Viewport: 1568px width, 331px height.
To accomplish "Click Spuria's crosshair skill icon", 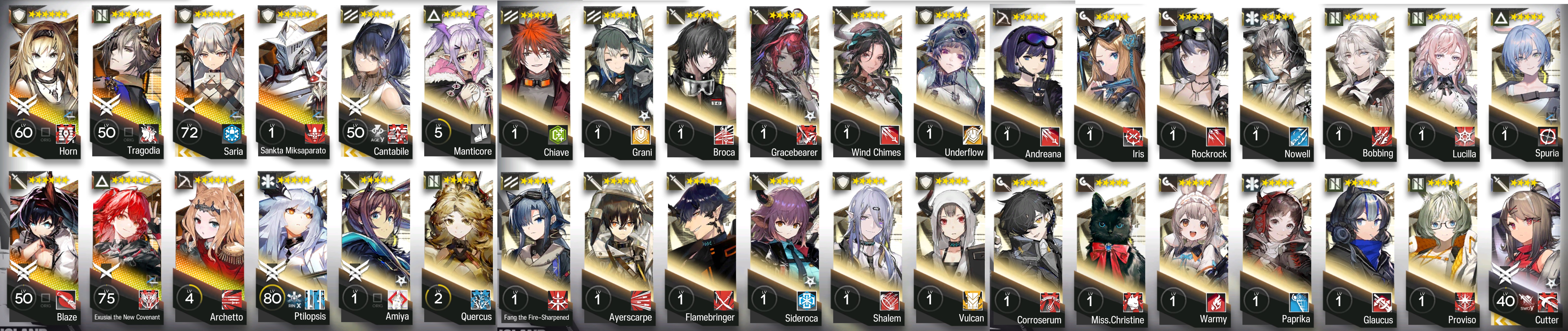I will pyautogui.click(x=1547, y=136).
